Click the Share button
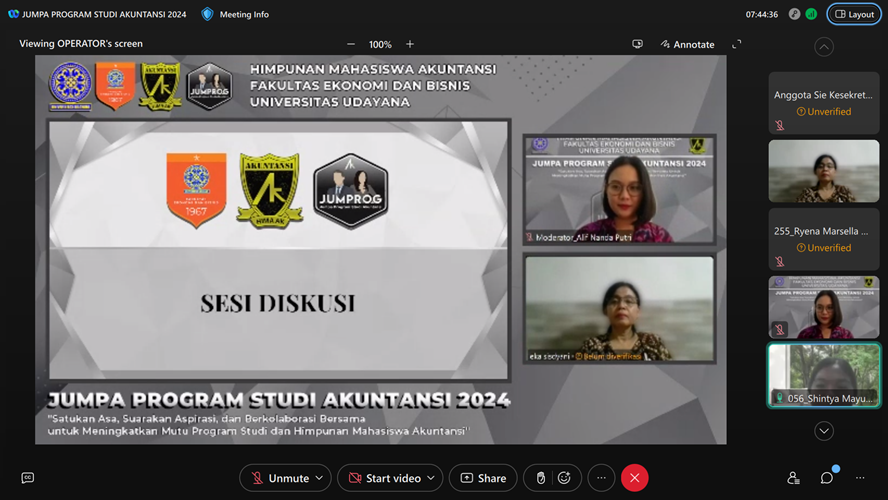Viewport: 888px width, 500px height. click(x=483, y=478)
